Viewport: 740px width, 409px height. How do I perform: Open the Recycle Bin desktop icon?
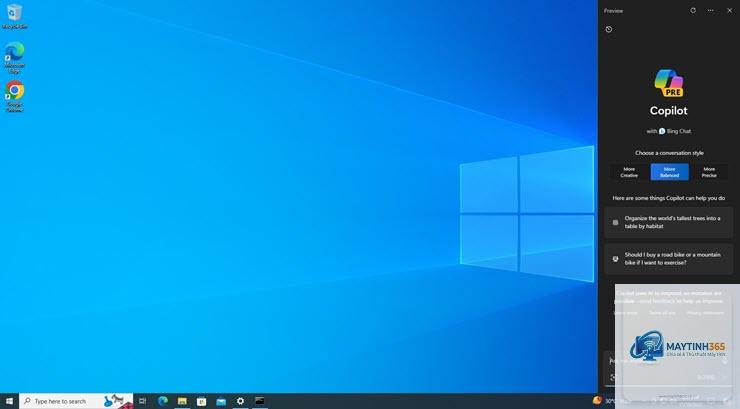[x=14, y=16]
